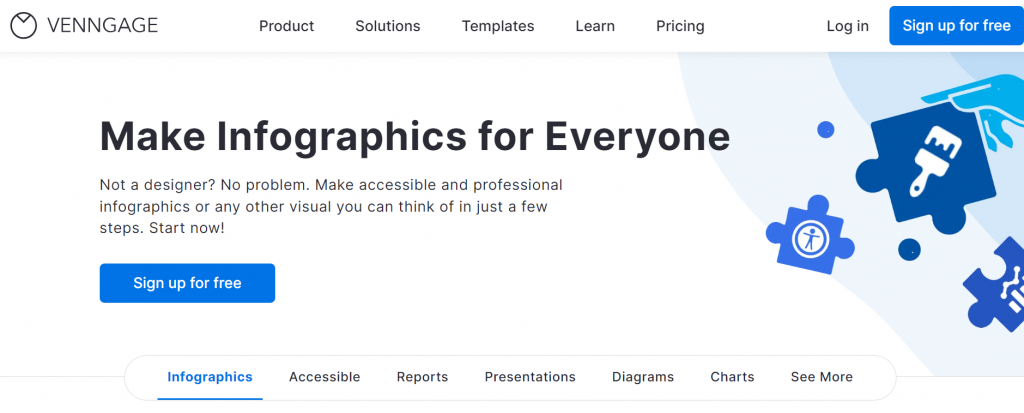This screenshot has height=413, width=1024.
Task: Switch to the Accessible tab
Action: pos(325,377)
